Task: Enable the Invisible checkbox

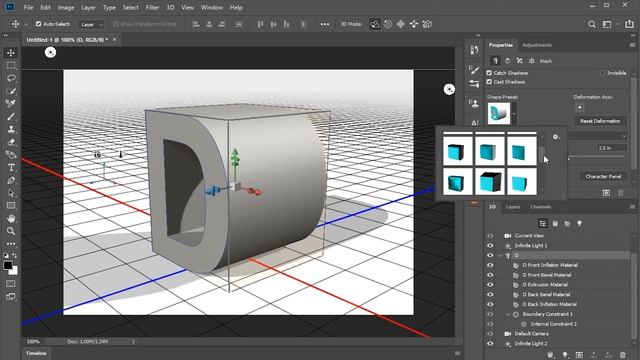Action: tap(602, 73)
